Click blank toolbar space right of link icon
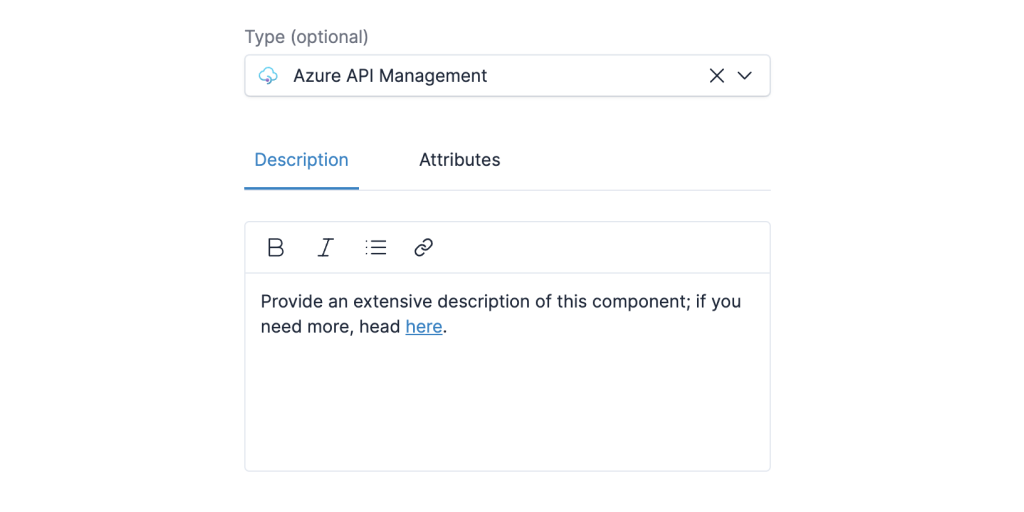Image resolution: width=1024 pixels, height=512 pixels. point(600,248)
